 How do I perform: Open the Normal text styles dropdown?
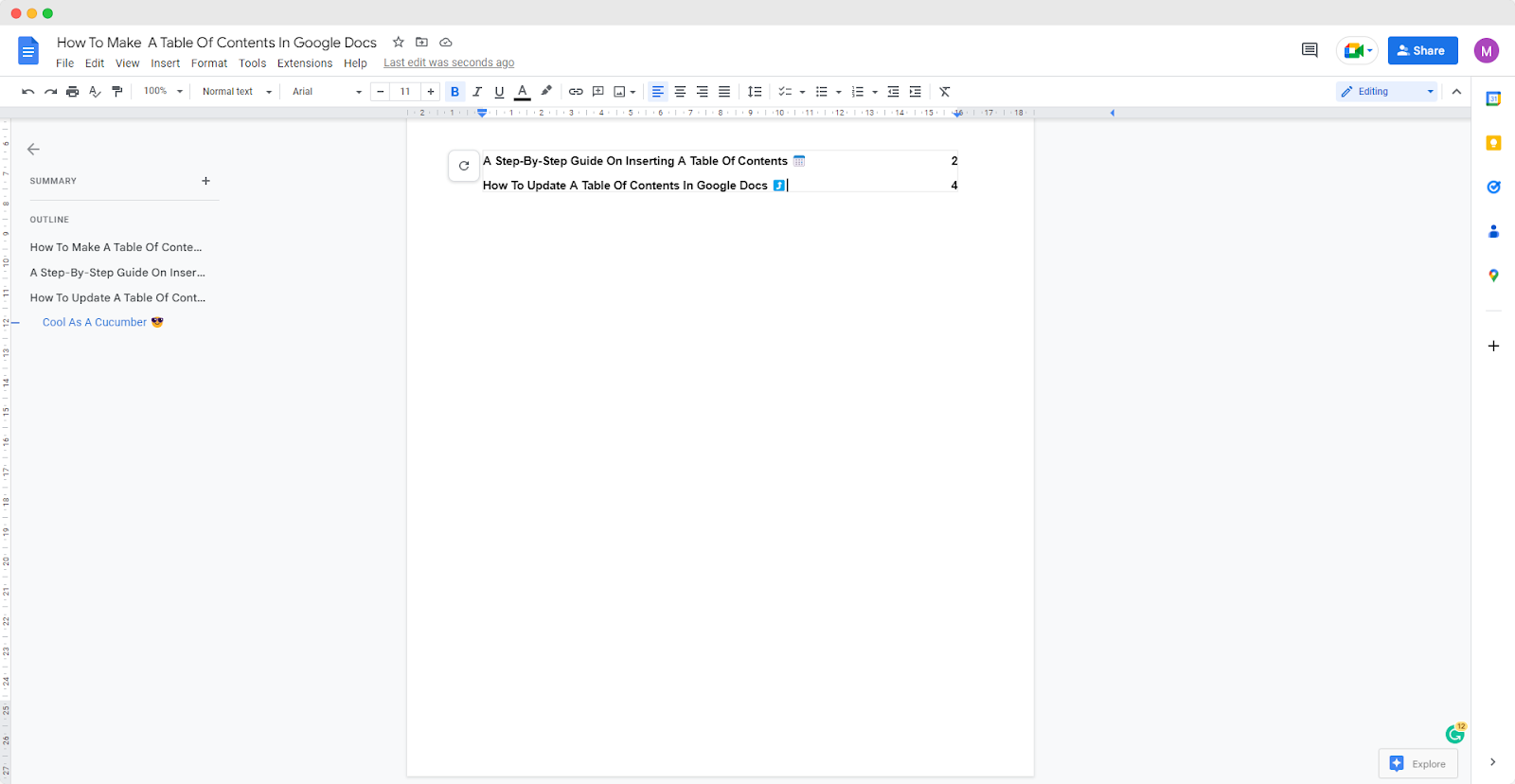237,92
